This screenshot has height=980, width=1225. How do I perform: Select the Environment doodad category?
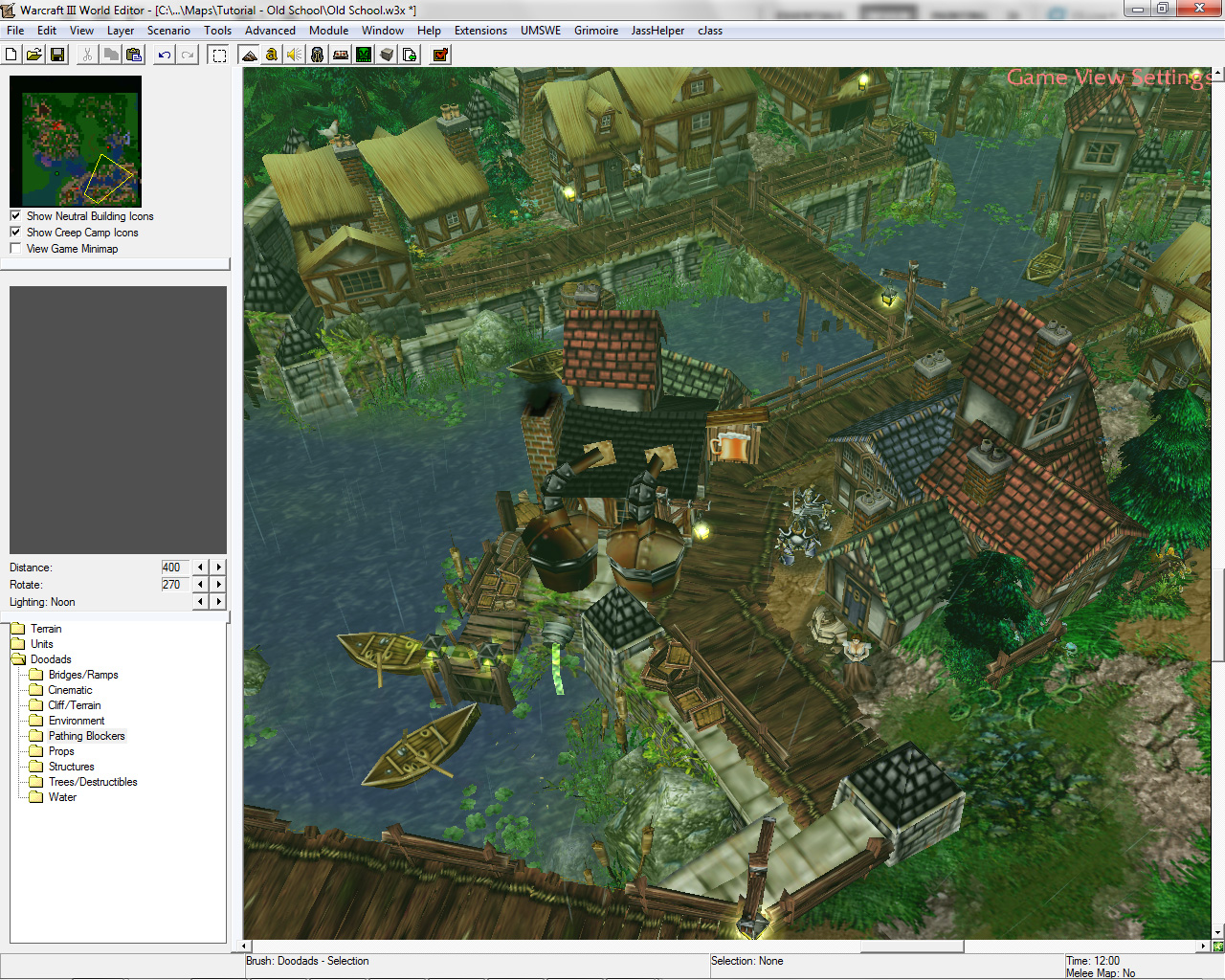coord(77,721)
